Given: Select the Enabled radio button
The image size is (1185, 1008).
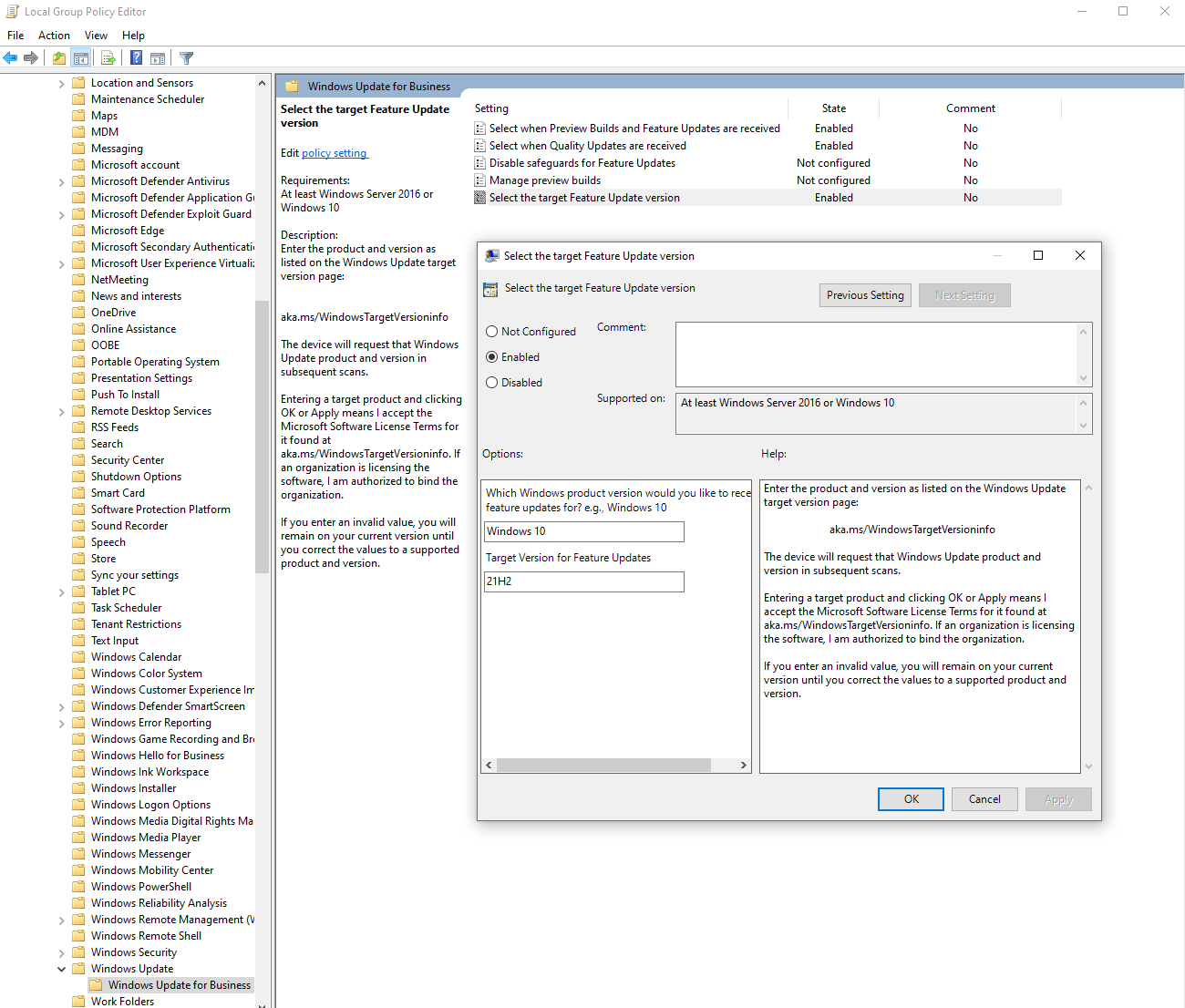Looking at the screenshot, I should coord(492,357).
